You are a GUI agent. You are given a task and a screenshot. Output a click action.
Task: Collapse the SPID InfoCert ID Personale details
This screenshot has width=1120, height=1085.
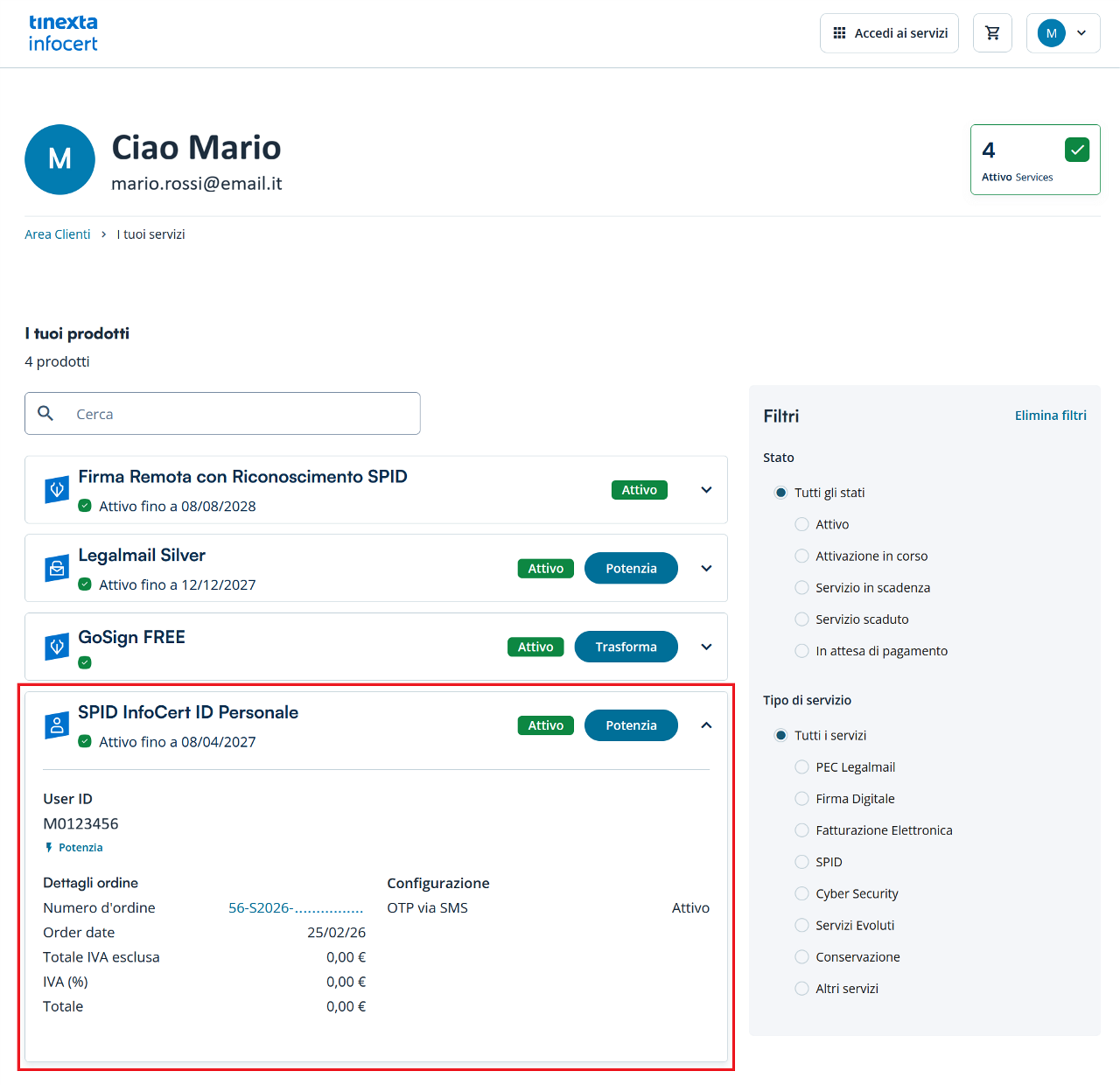[706, 725]
